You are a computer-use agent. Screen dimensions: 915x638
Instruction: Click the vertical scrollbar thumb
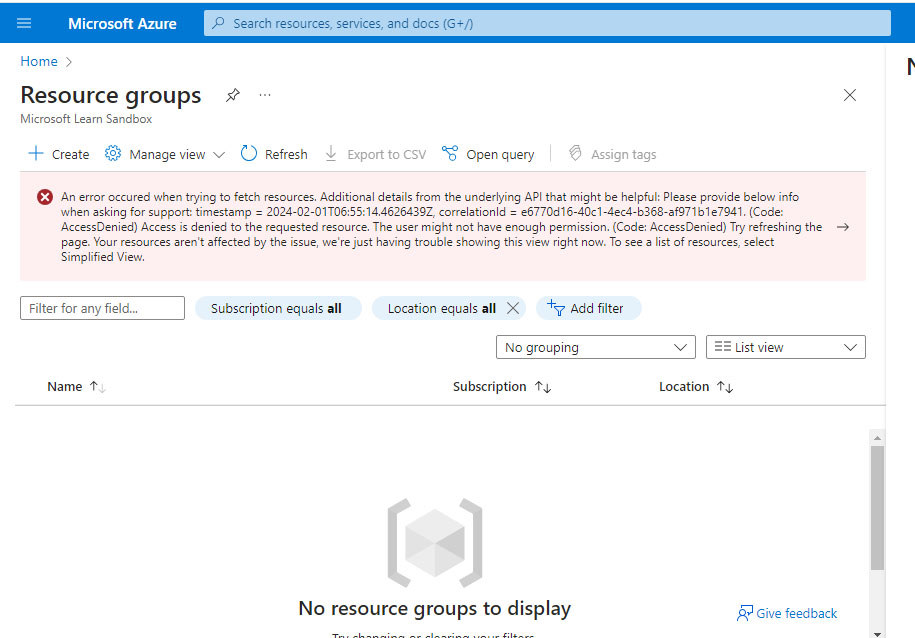point(877,508)
